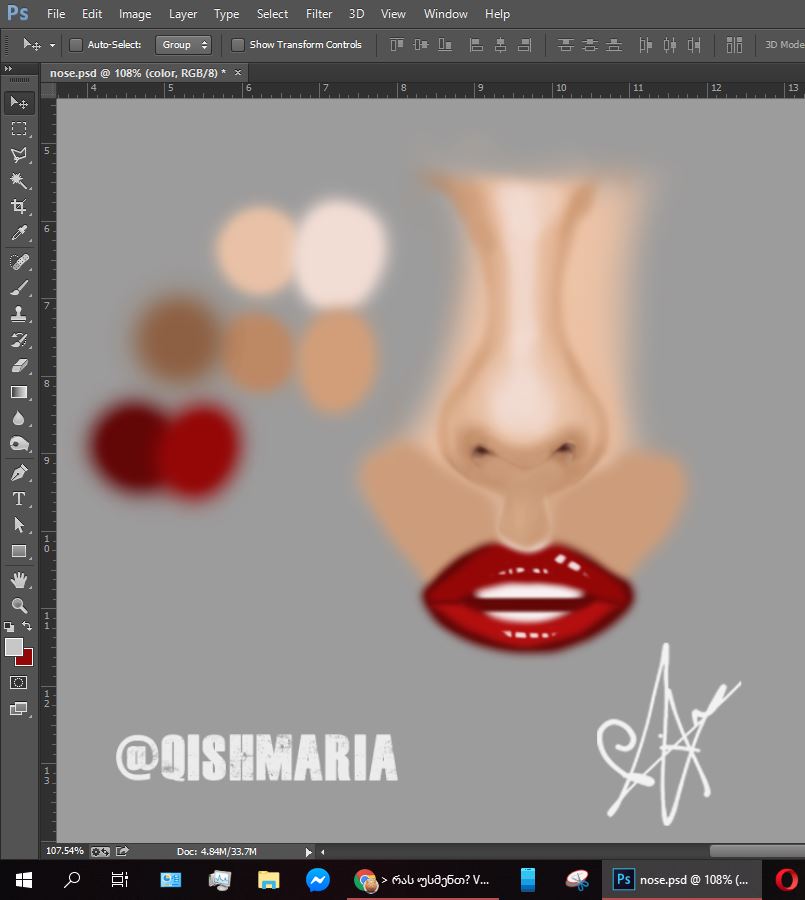Image resolution: width=805 pixels, height=900 pixels.
Task: Pick the Brush tool
Action: coord(18,288)
